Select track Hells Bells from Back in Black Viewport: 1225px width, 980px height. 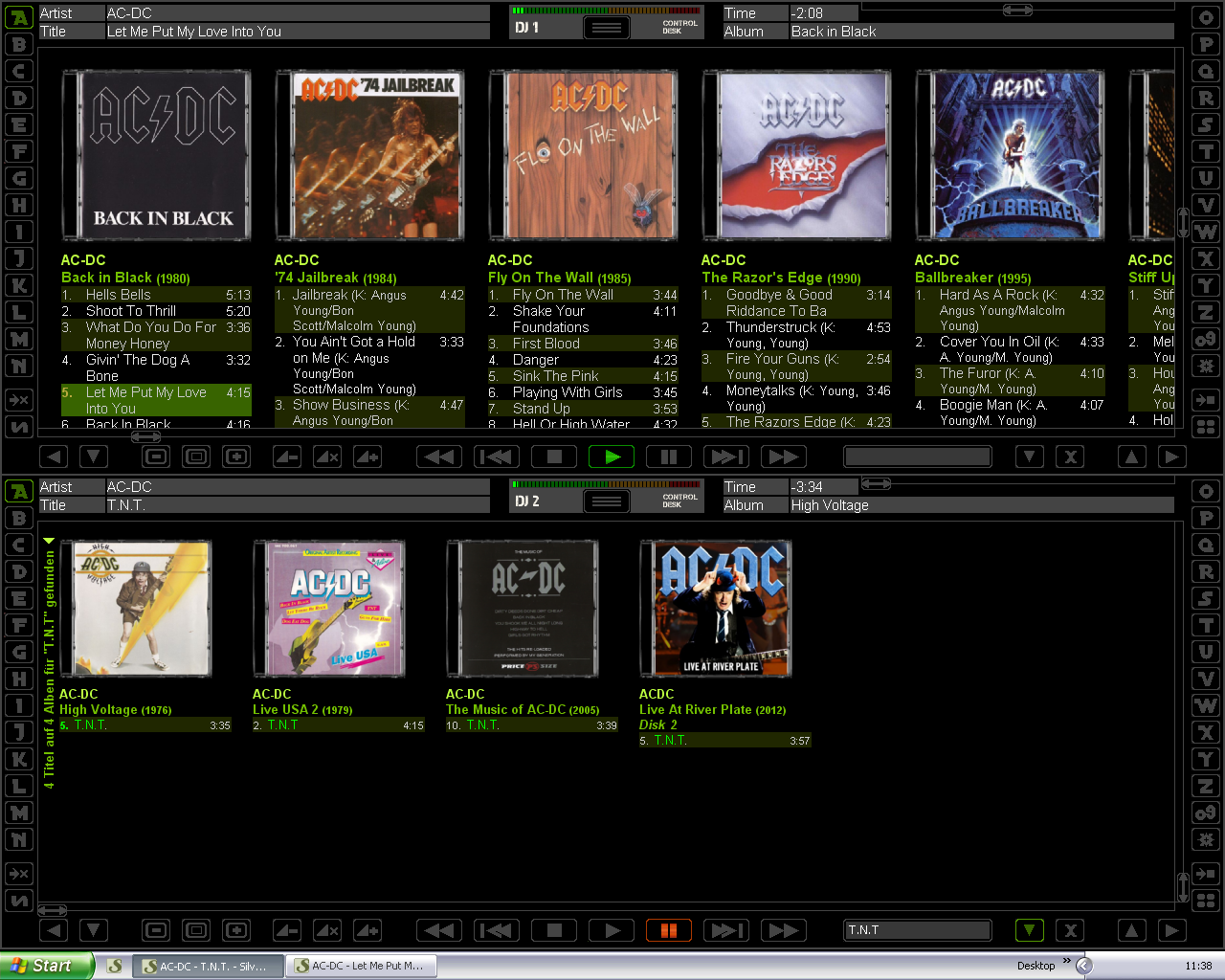pyautogui.click(x=119, y=295)
